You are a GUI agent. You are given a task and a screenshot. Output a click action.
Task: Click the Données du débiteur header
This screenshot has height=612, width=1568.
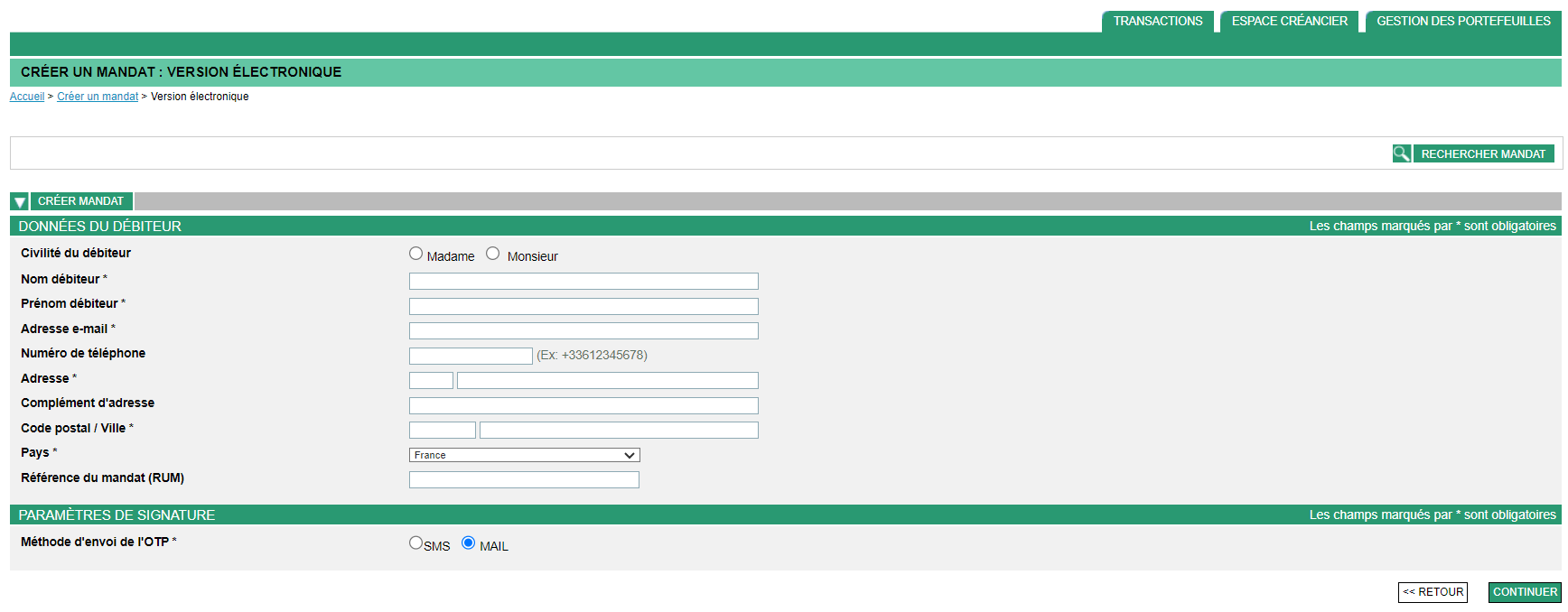[x=100, y=227]
